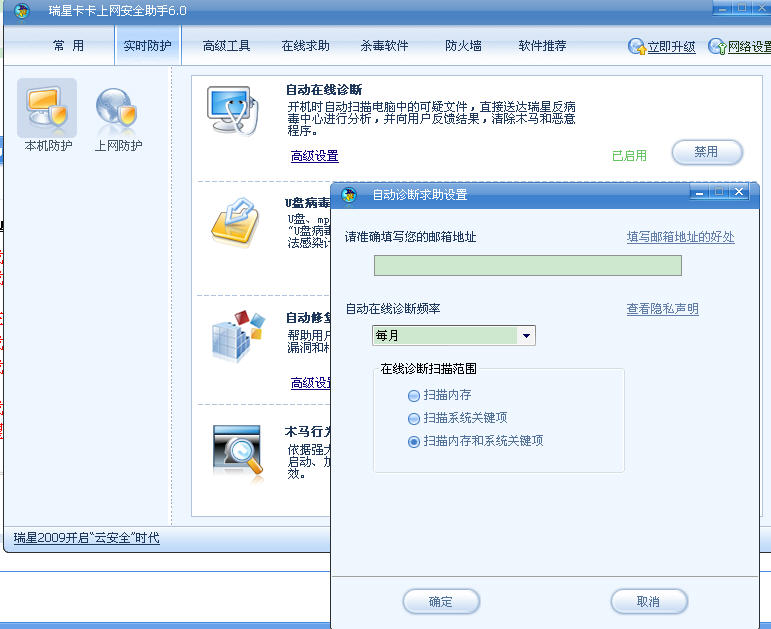Click the 在线诊断扫描范围 group label

click(428, 368)
